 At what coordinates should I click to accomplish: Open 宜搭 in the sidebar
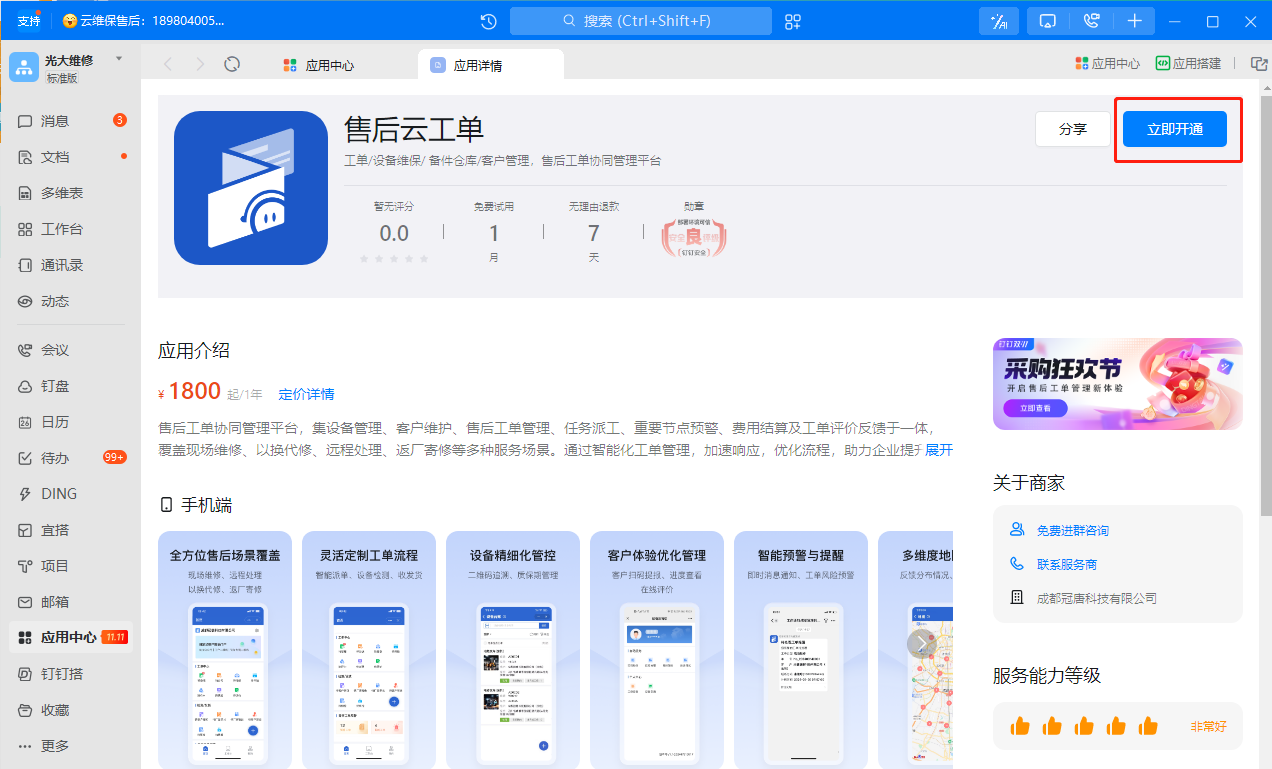70,530
